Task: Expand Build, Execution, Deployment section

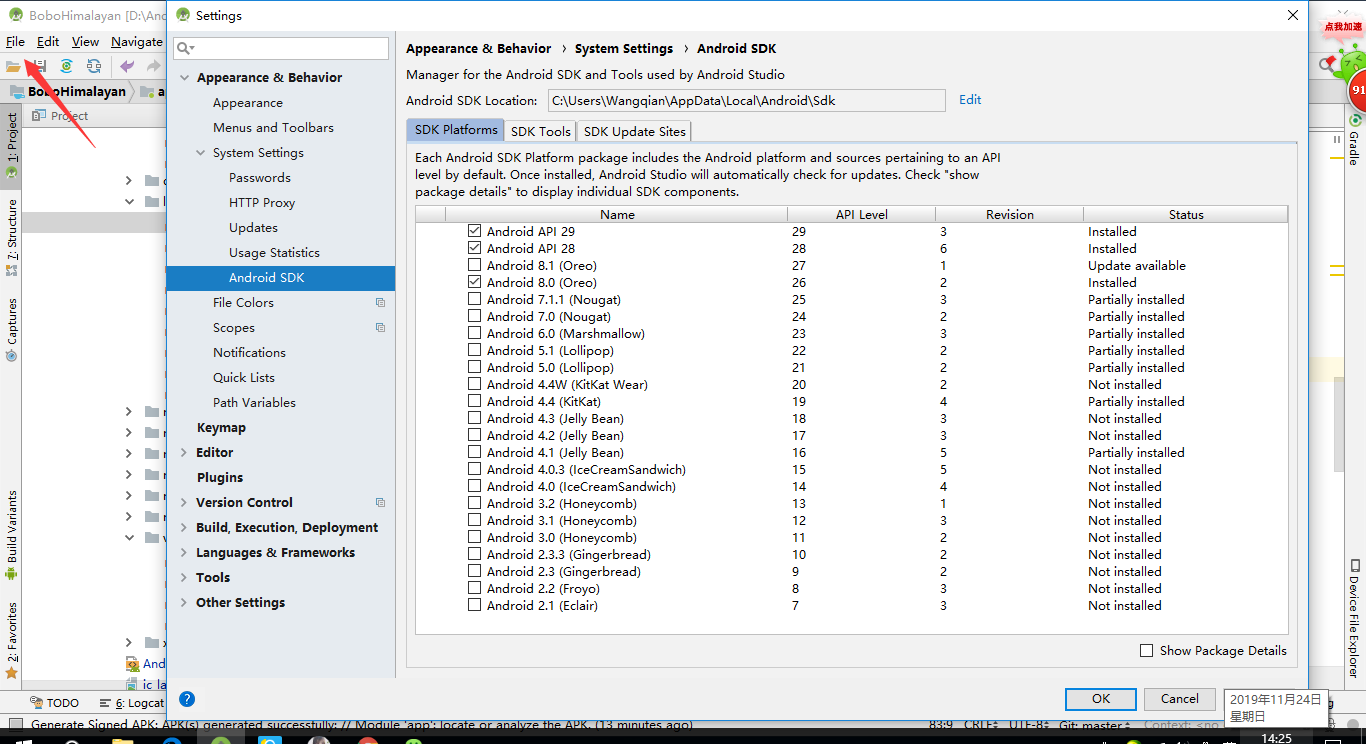Action: [x=184, y=527]
